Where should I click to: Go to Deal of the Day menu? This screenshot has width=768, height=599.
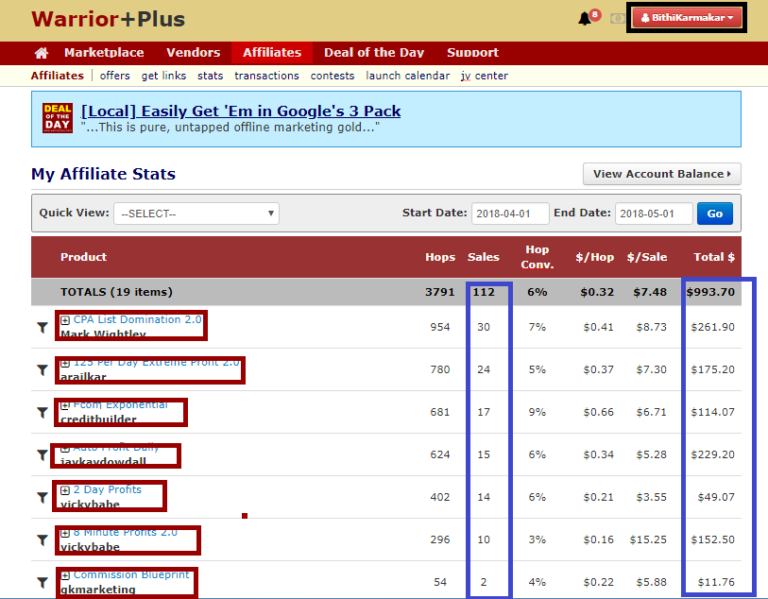click(x=374, y=53)
